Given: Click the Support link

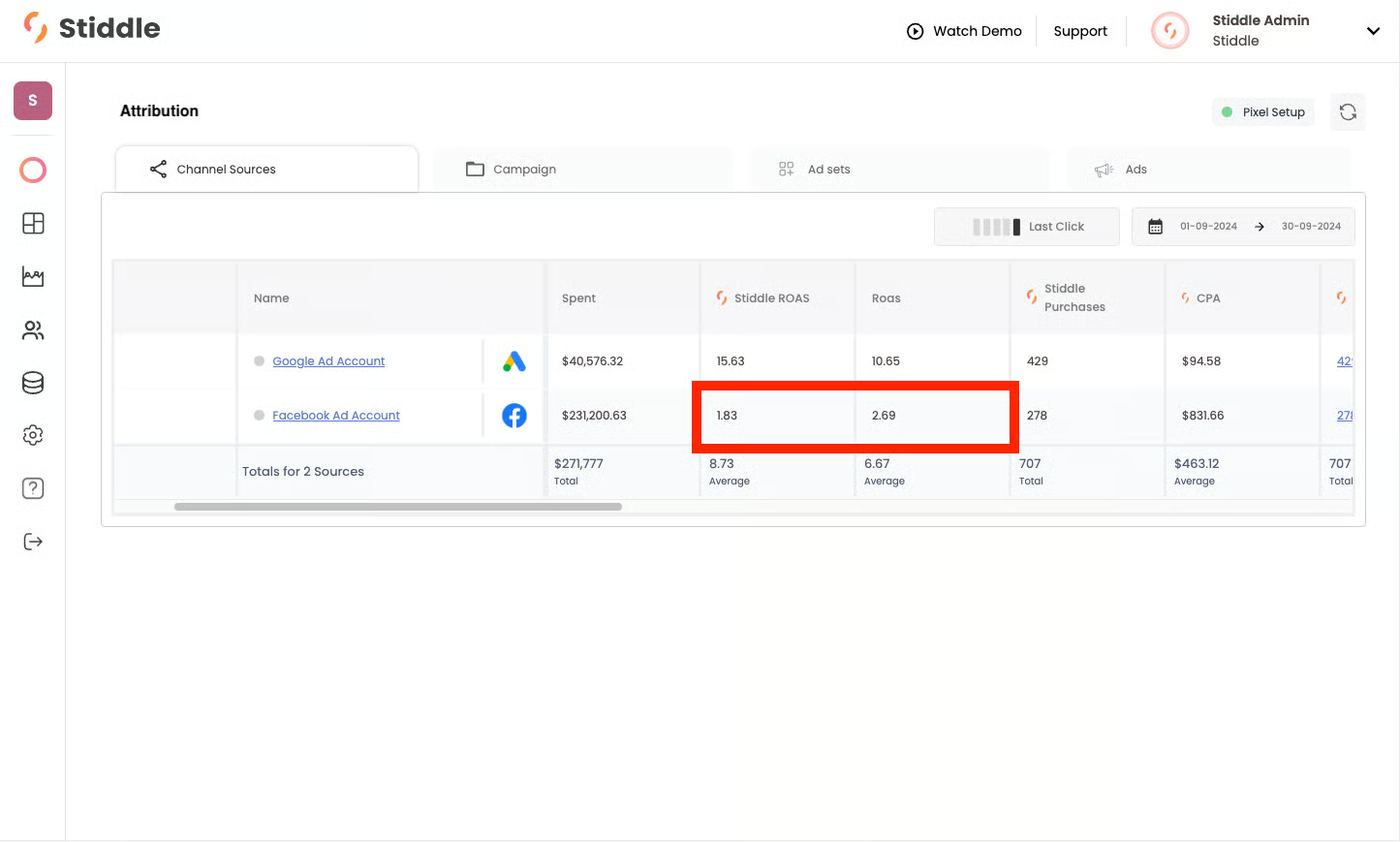Looking at the screenshot, I should point(1080,31).
